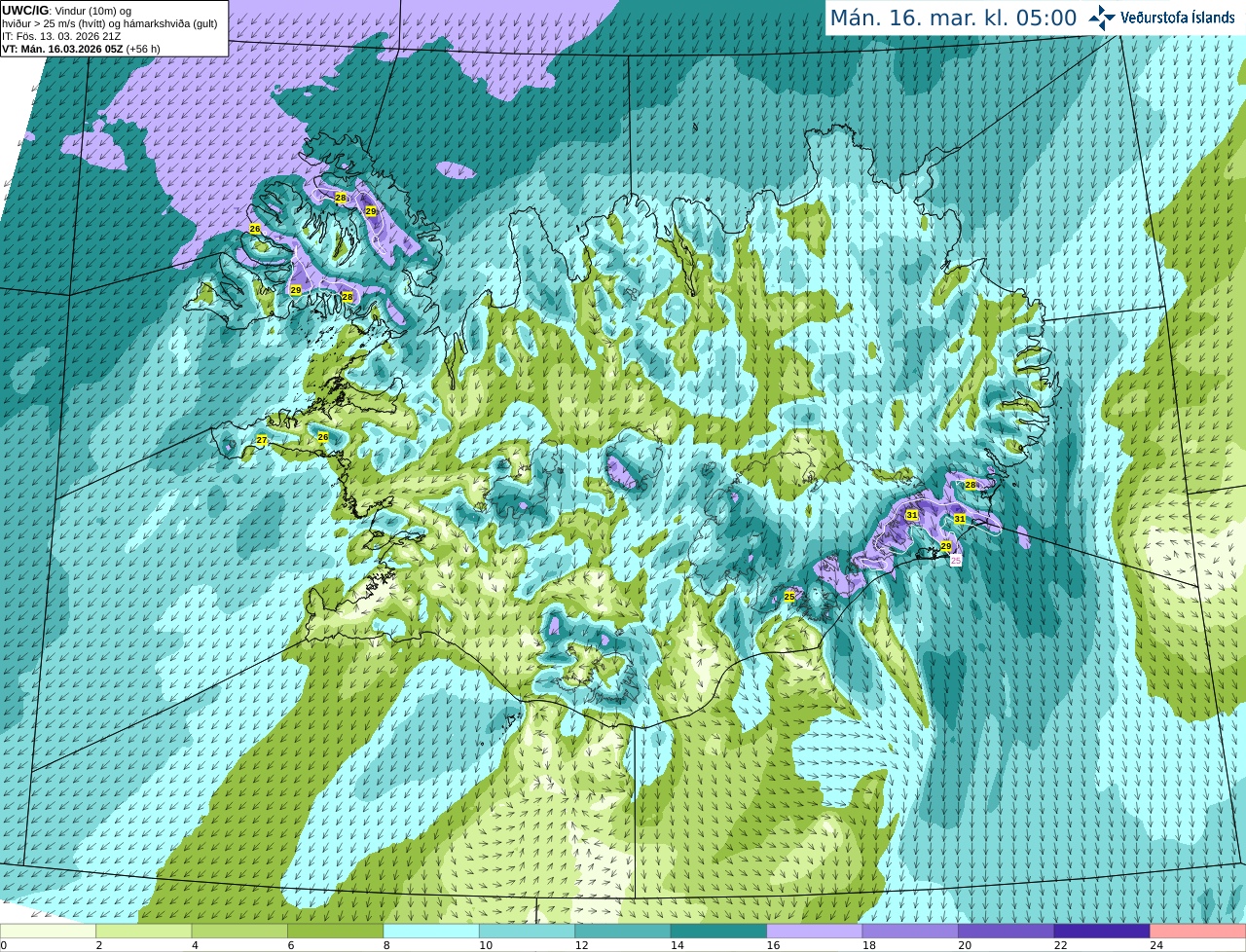Pick the 20–22 m/s legend color

tap(1007, 931)
